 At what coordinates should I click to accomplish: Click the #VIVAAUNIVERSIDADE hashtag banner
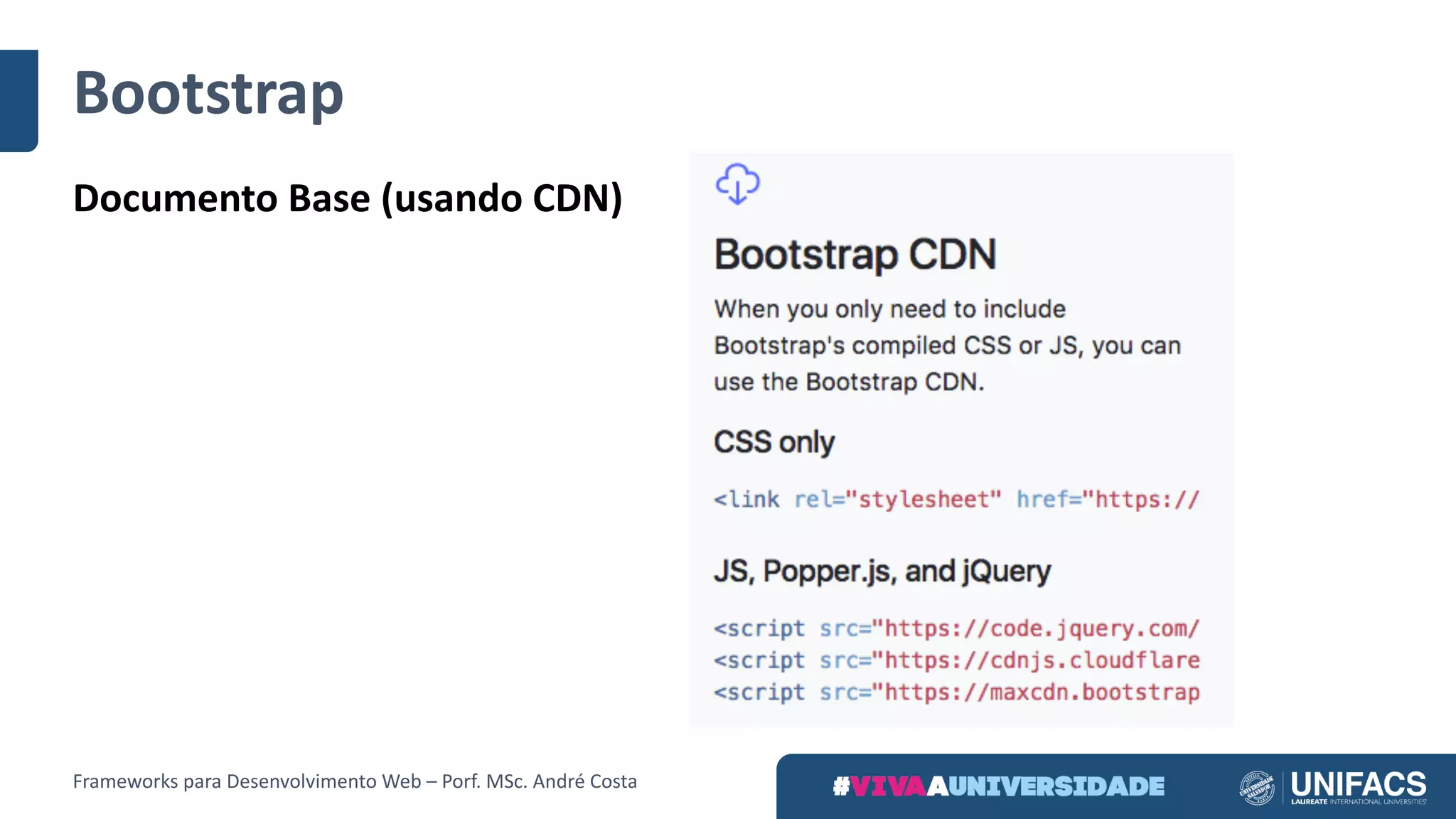999,786
